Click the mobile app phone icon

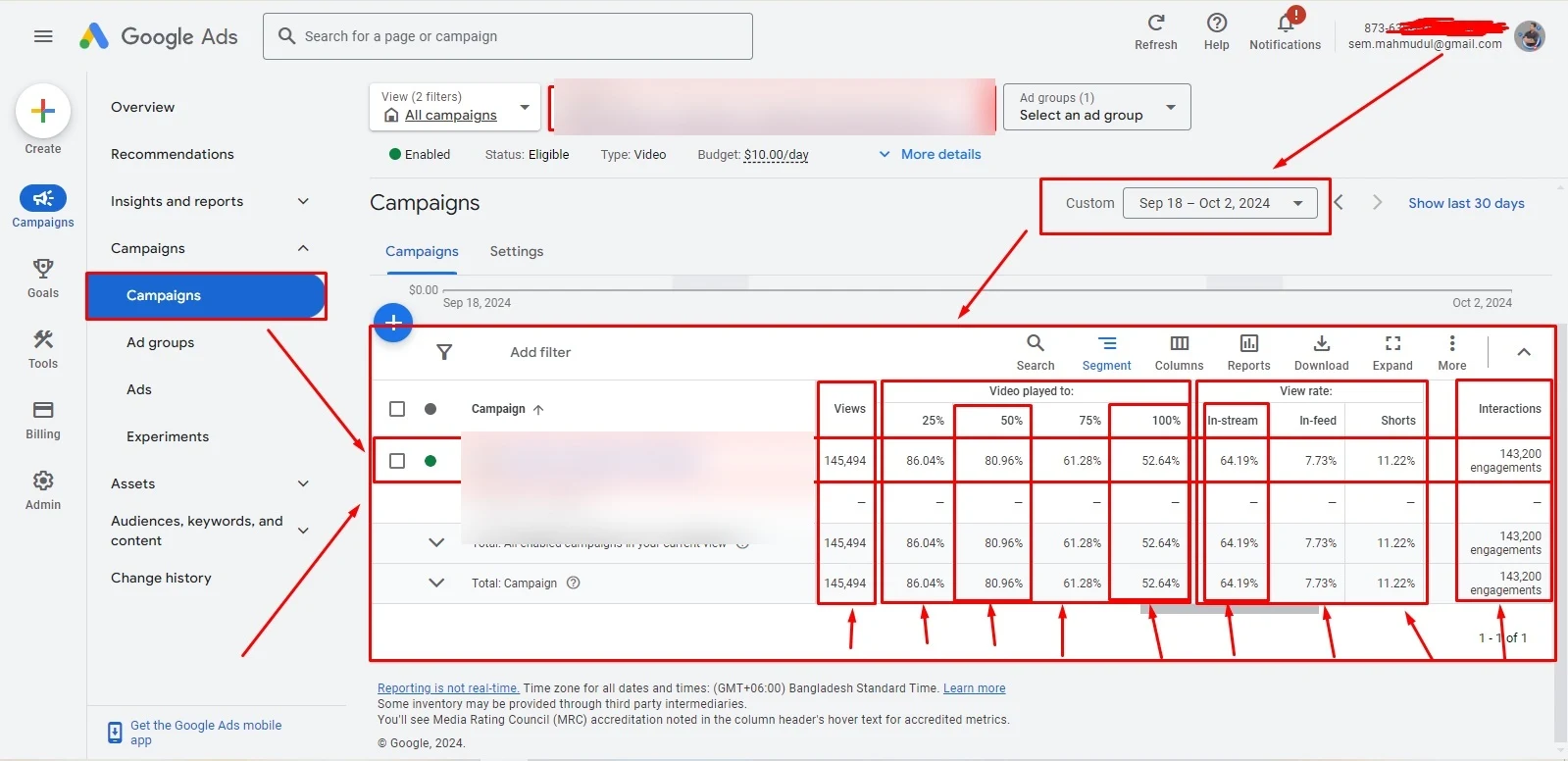click(x=115, y=733)
